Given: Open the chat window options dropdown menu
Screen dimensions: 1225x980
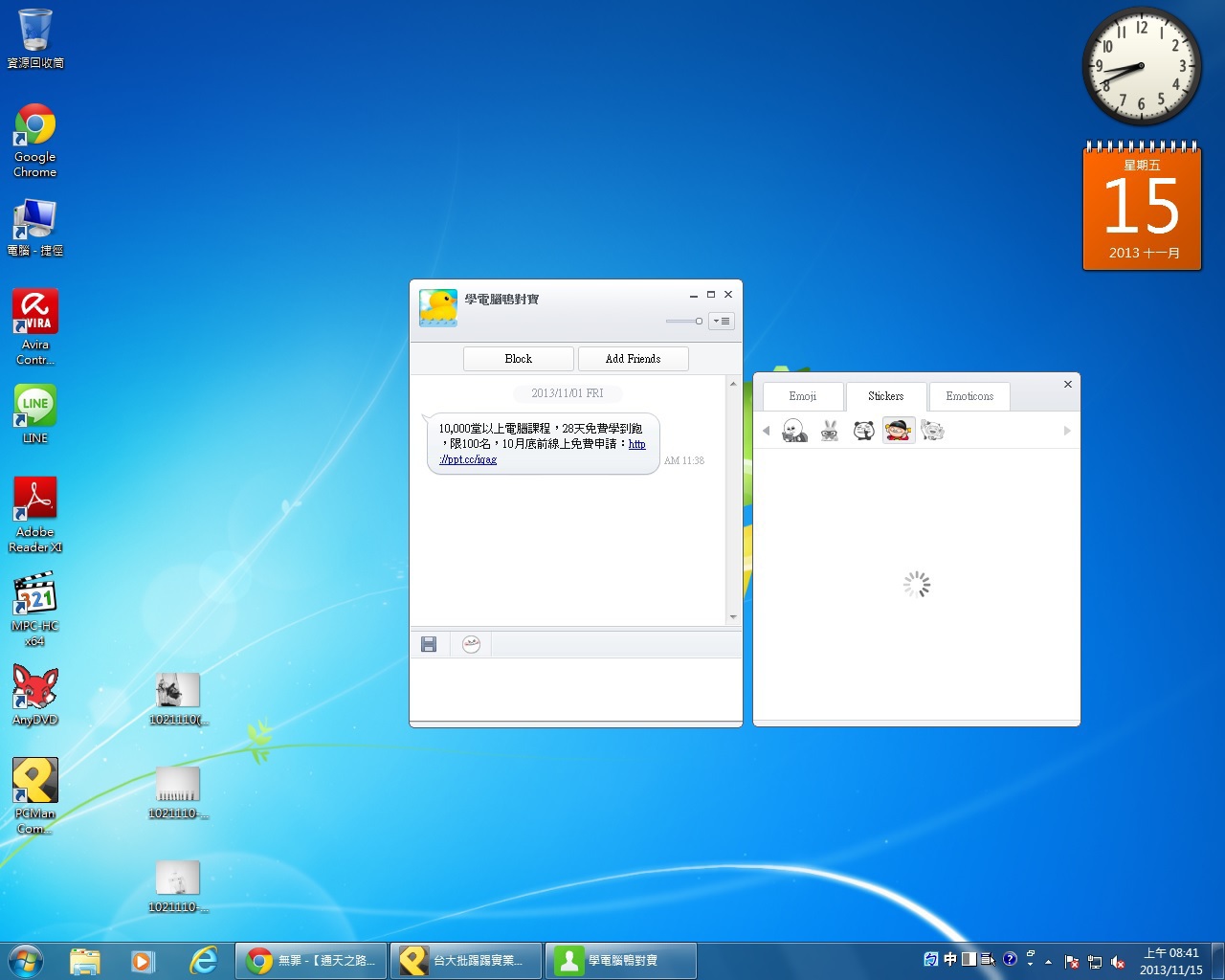Looking at the screenshot, I should coord(722,322).
